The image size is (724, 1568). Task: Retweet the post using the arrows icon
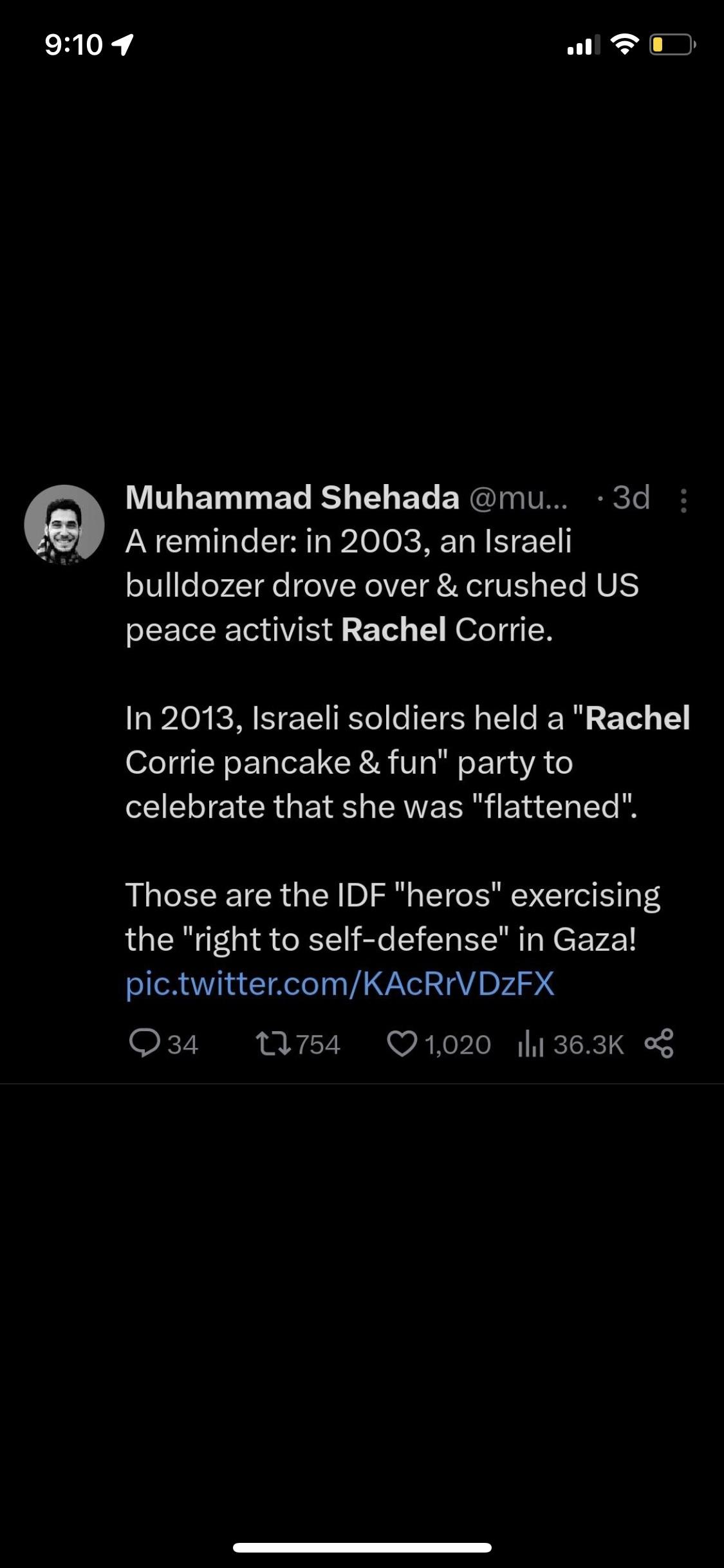coord(274,1043)
